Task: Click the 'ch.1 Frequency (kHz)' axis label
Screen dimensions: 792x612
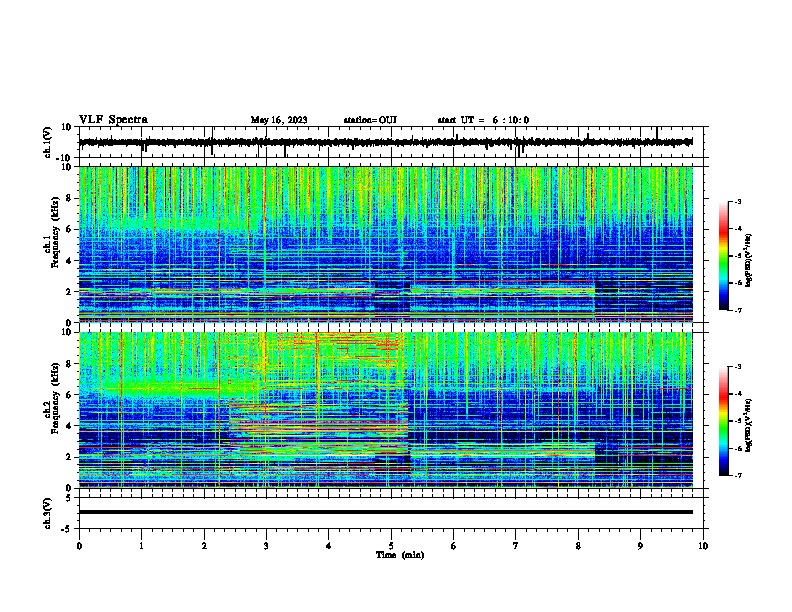Action: tap(52, 233)
